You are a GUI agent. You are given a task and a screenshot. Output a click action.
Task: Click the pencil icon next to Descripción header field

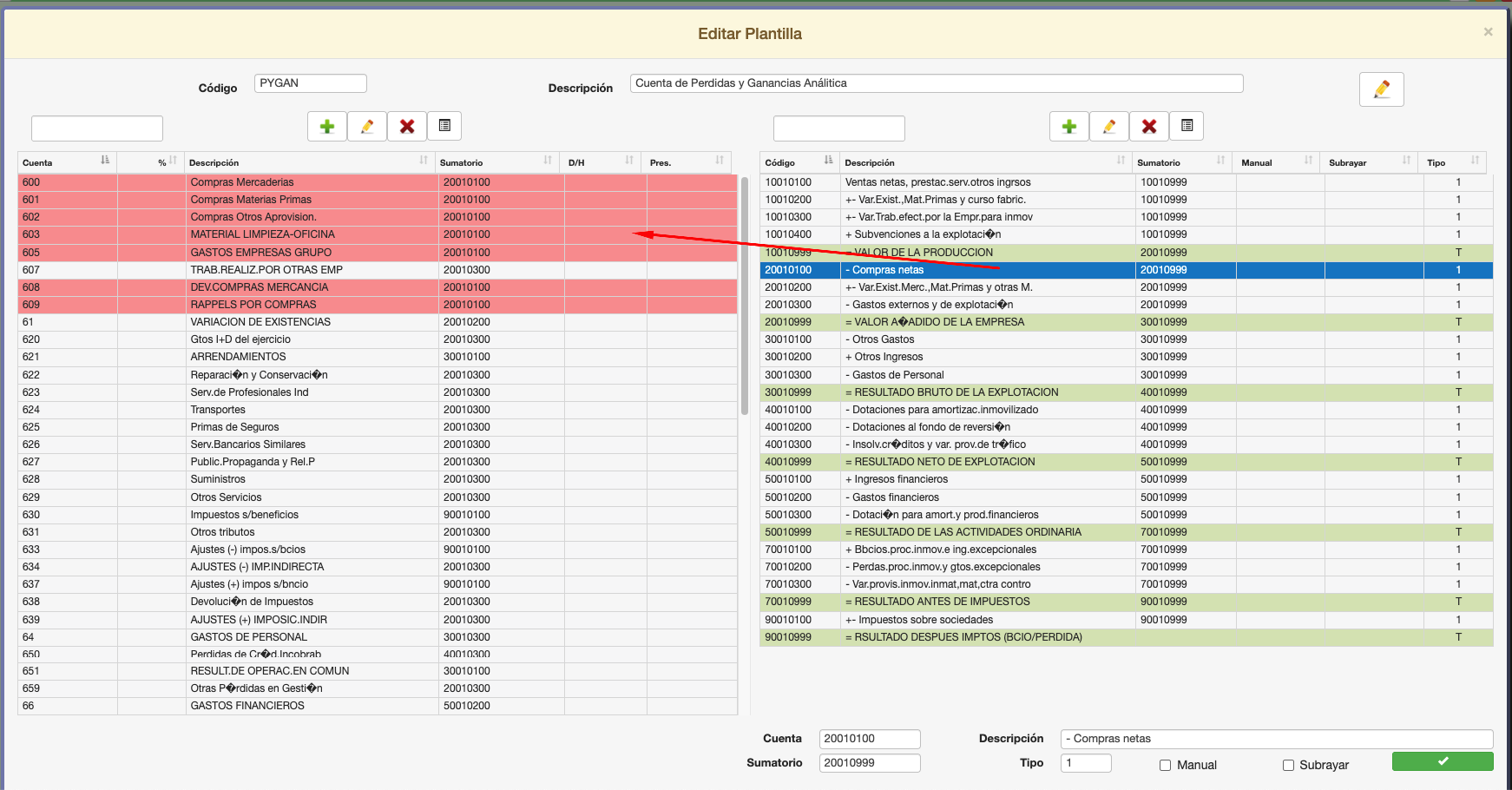1381,89
